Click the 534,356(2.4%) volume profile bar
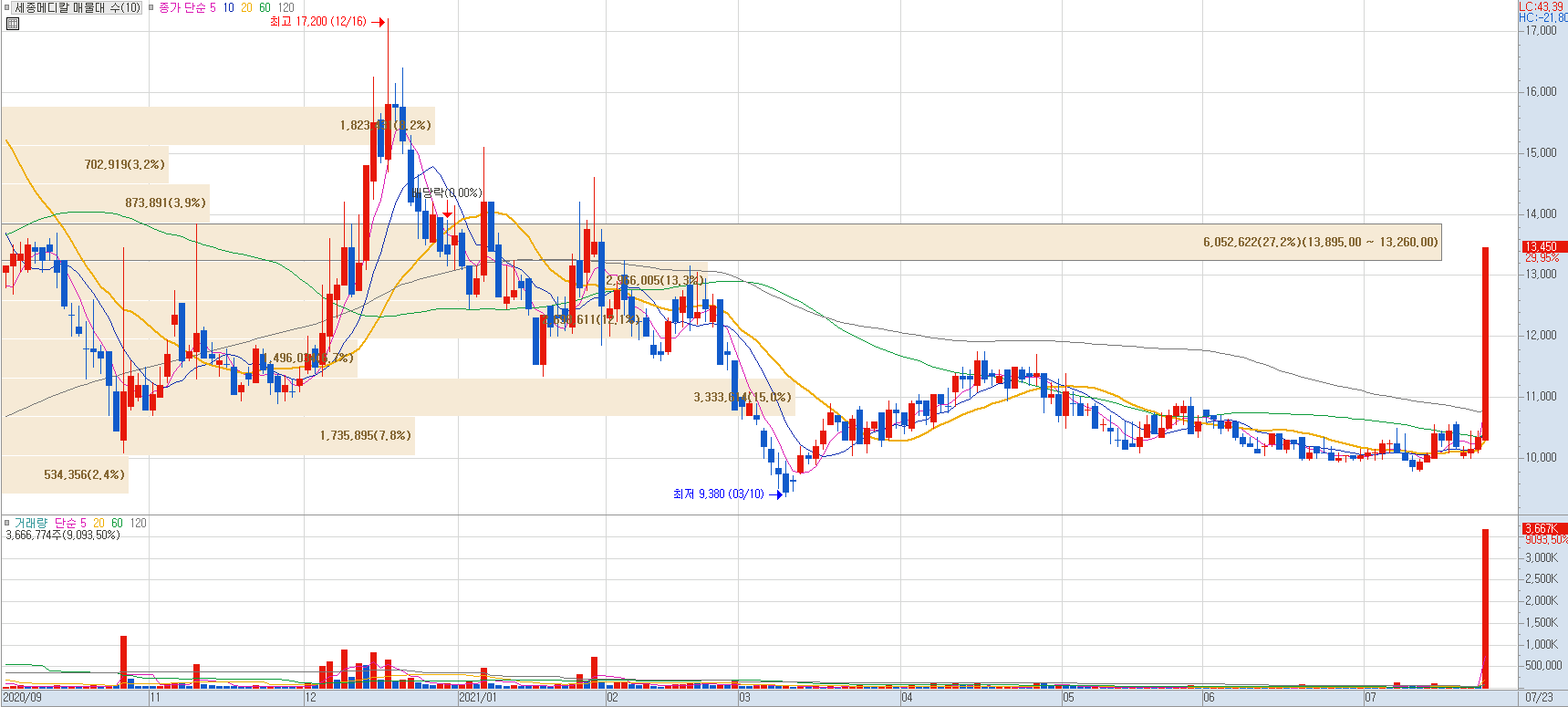Viewport: 1568px width, 707px height. pos(65,474)
